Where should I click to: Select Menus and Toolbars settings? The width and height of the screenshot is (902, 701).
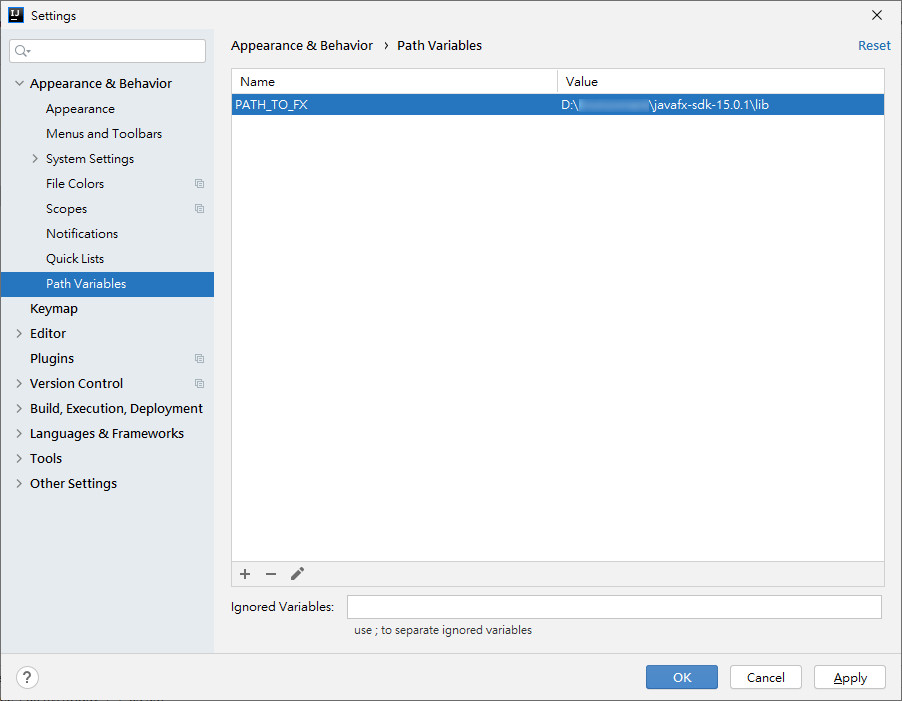tap(104, 134)
